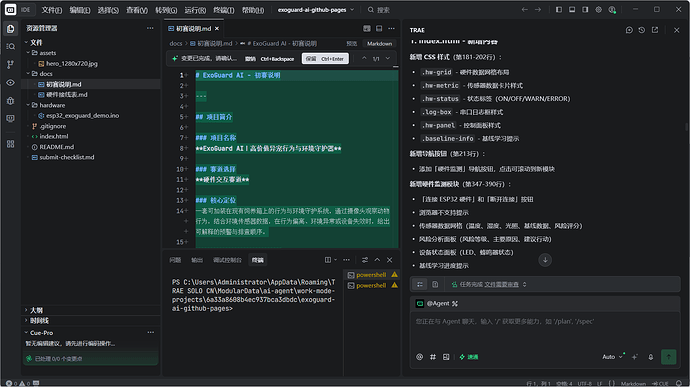This screenshot has width=690, height=387.
Task: Start a new chat in the TRAE panel
Action: coord(629,30)
